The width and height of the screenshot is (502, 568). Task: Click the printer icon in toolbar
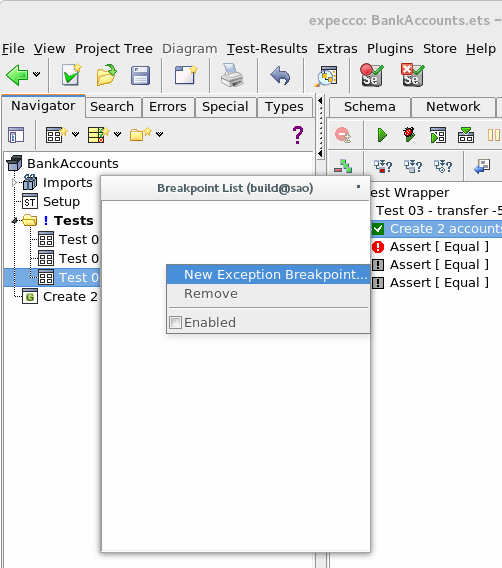click(232, 75)
